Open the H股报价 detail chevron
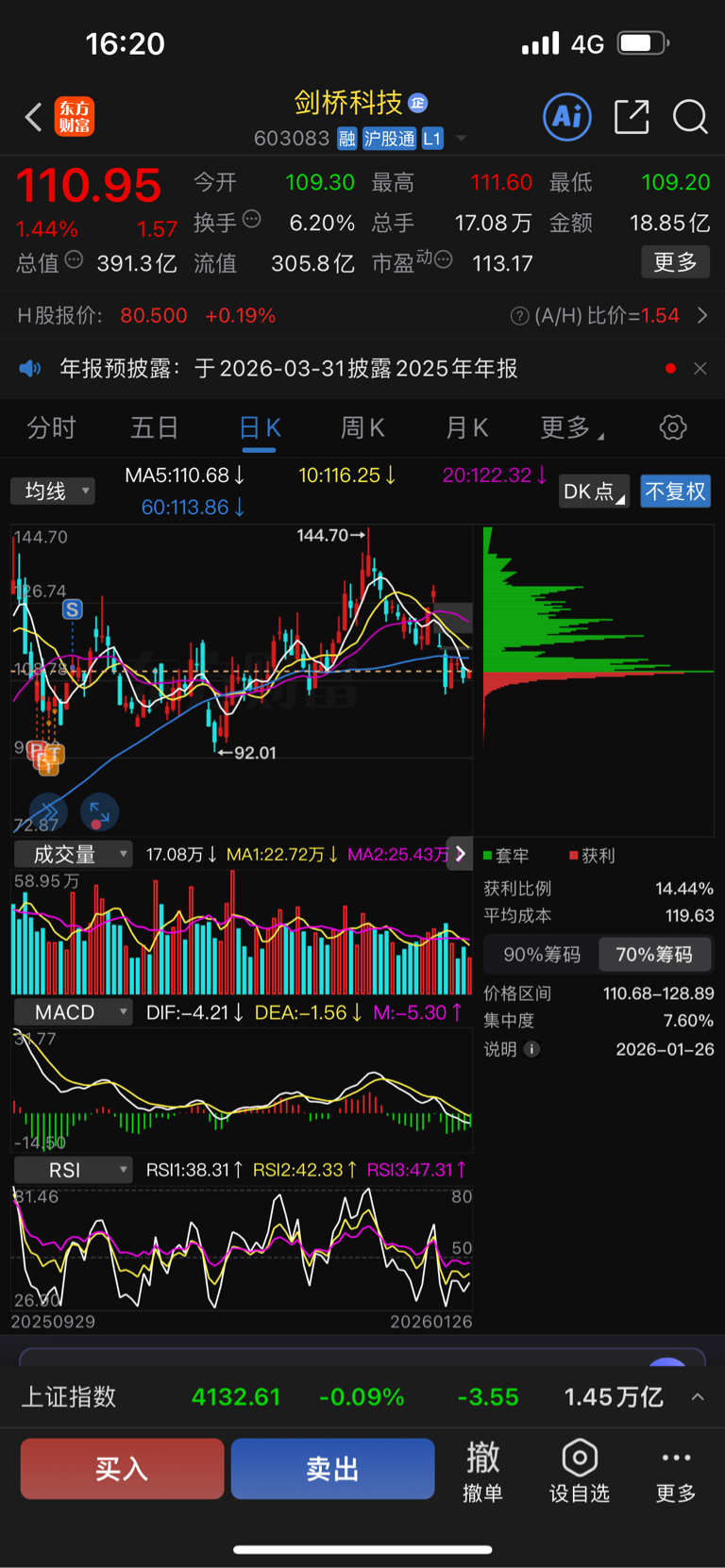The height and width of the screenshot is (1568, 725). (x=701, y=316)
